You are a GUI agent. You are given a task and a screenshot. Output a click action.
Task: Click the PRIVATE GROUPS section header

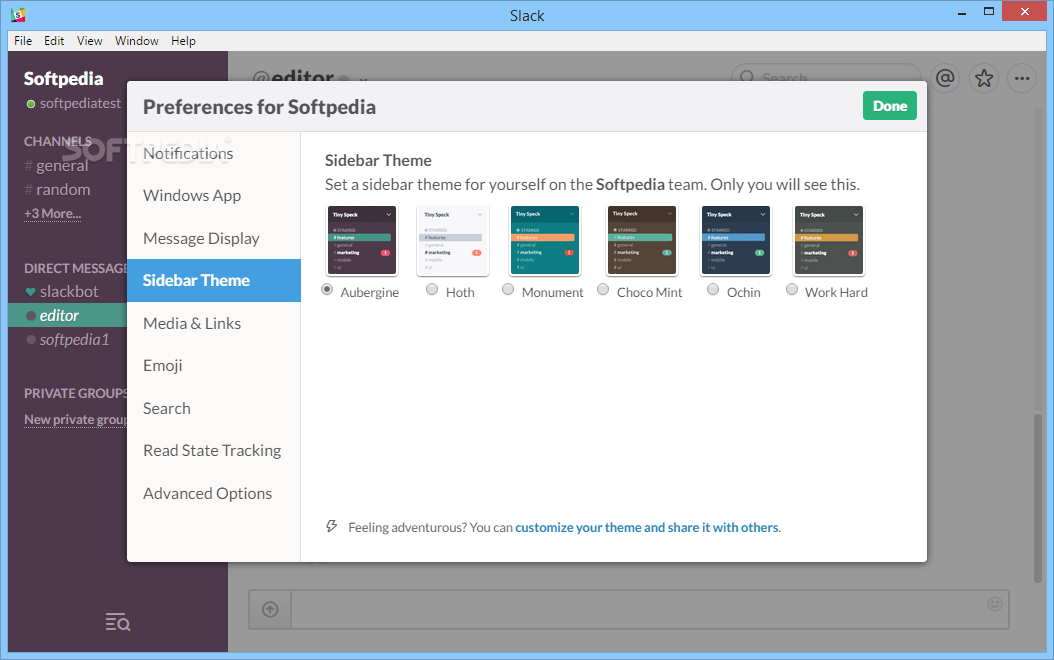coord(75,393)
